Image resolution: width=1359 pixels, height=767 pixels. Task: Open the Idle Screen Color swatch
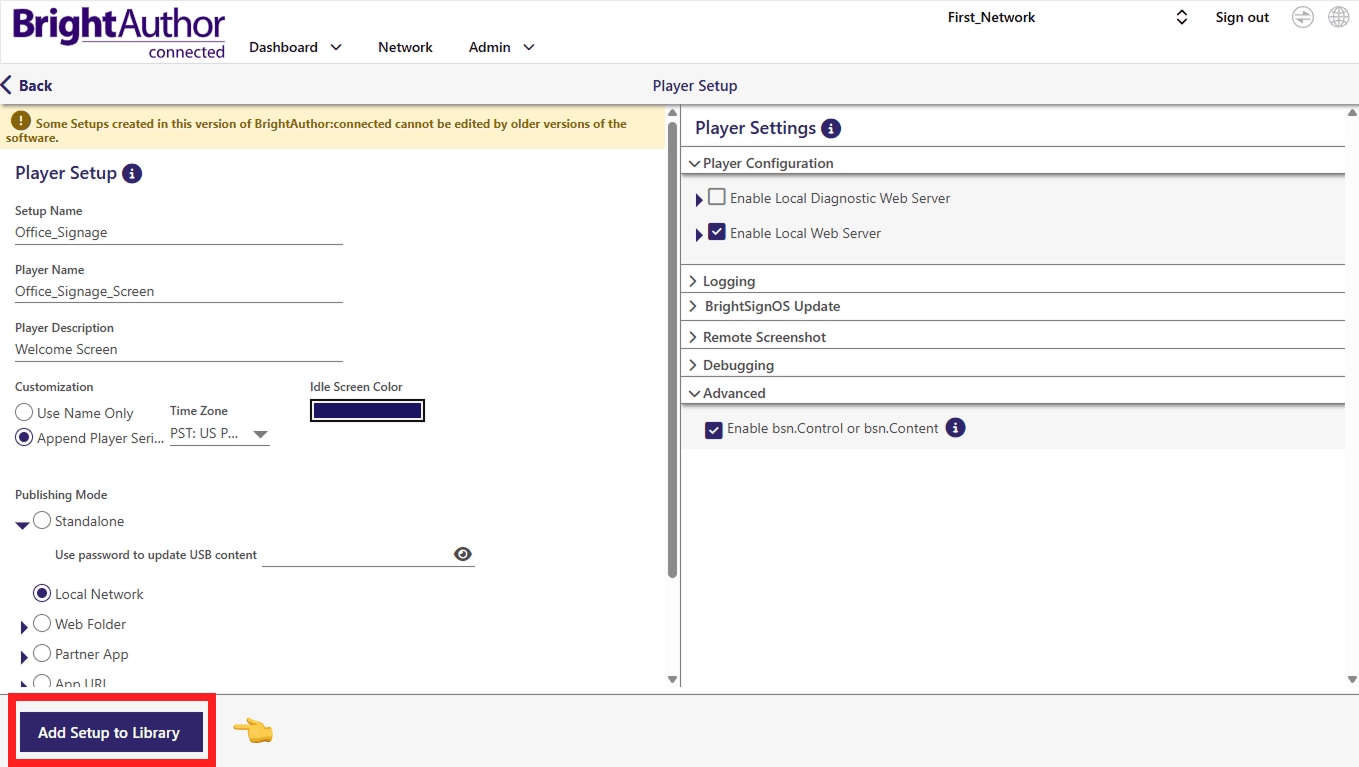(x=367, y=410)
